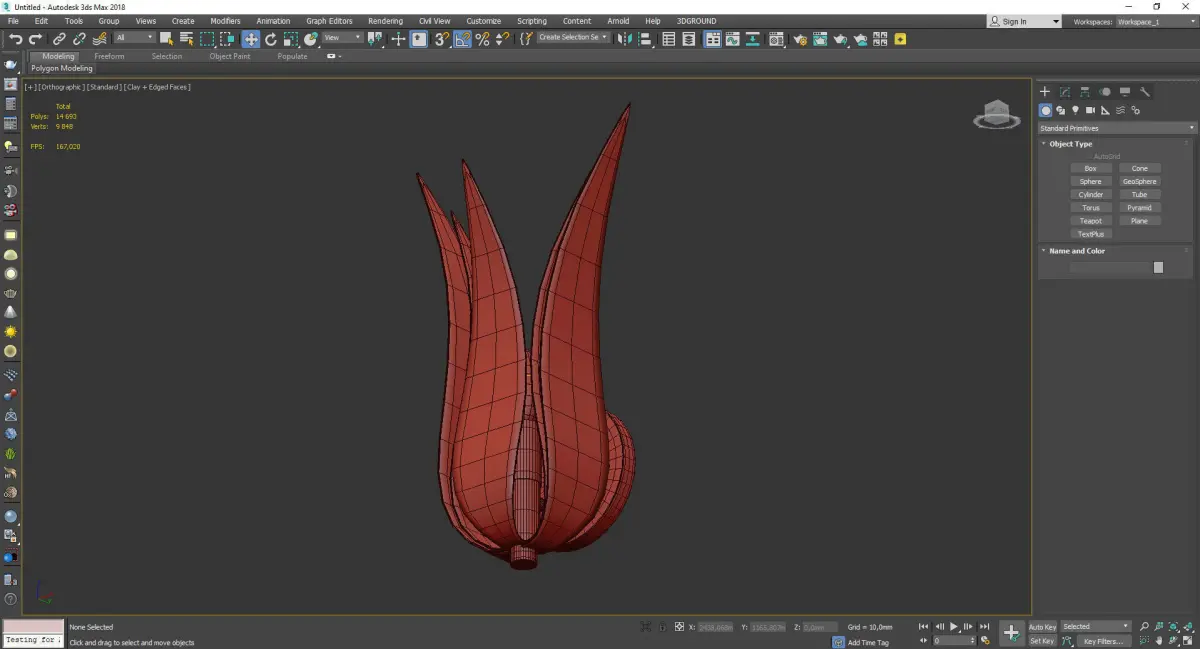The width and height of the screenshot is (1200, 649).
Task: Select the Cameras category icon
Action: pos(1090,110)
